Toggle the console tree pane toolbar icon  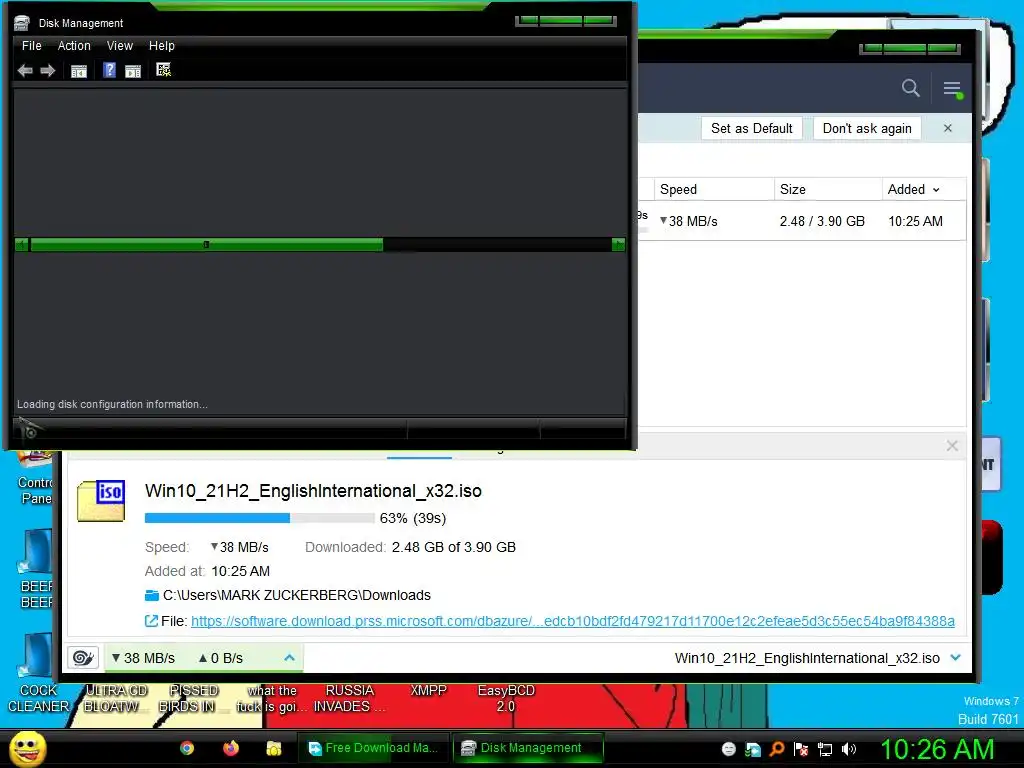78,71
